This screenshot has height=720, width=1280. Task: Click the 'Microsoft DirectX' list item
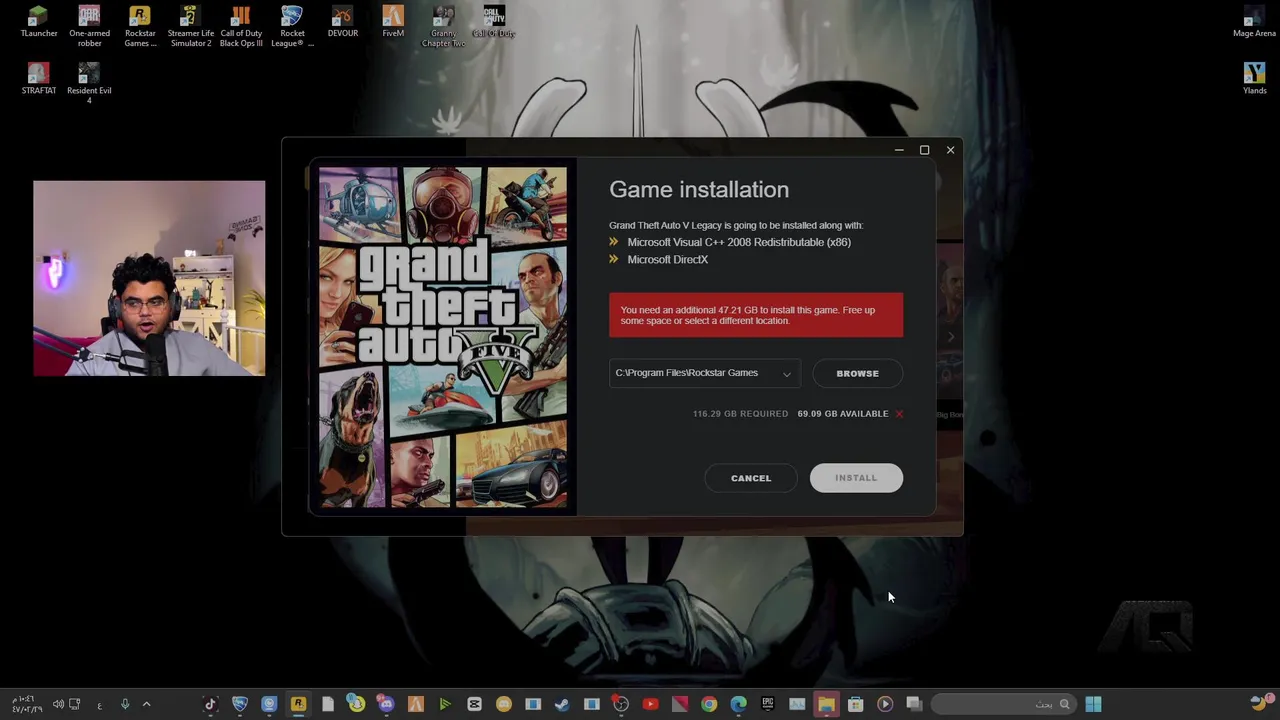[x=667, y=260]
